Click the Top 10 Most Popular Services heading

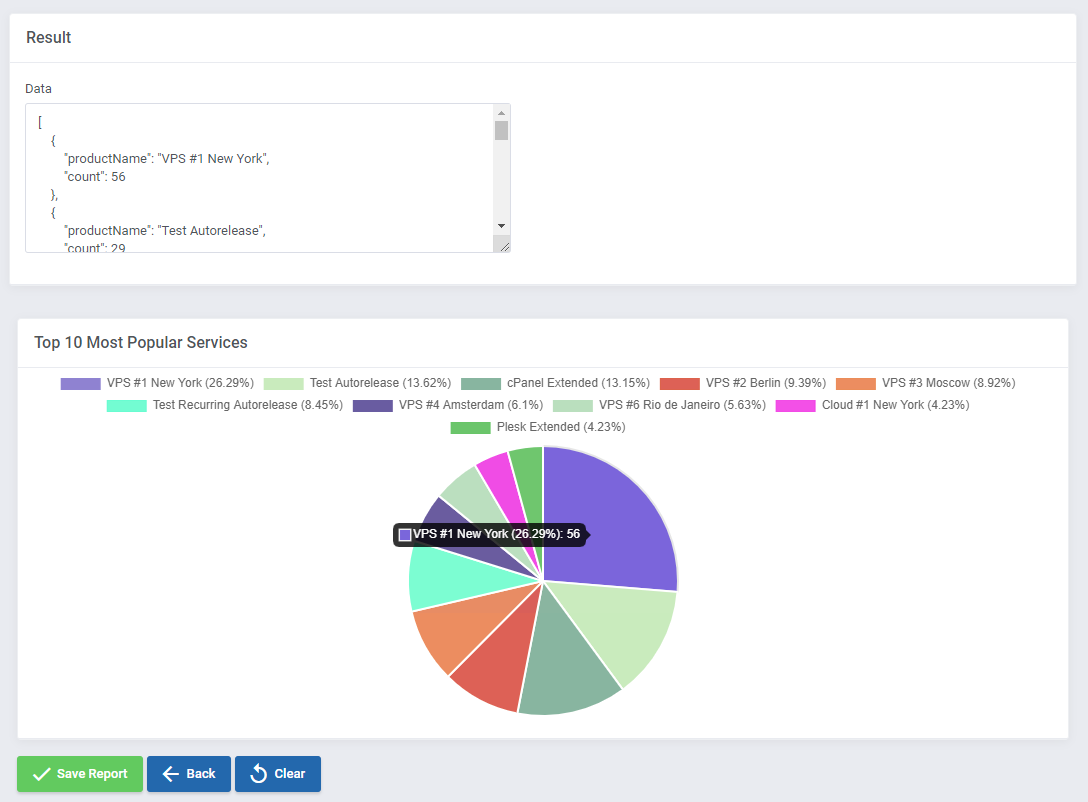click(x=141, y=343)
